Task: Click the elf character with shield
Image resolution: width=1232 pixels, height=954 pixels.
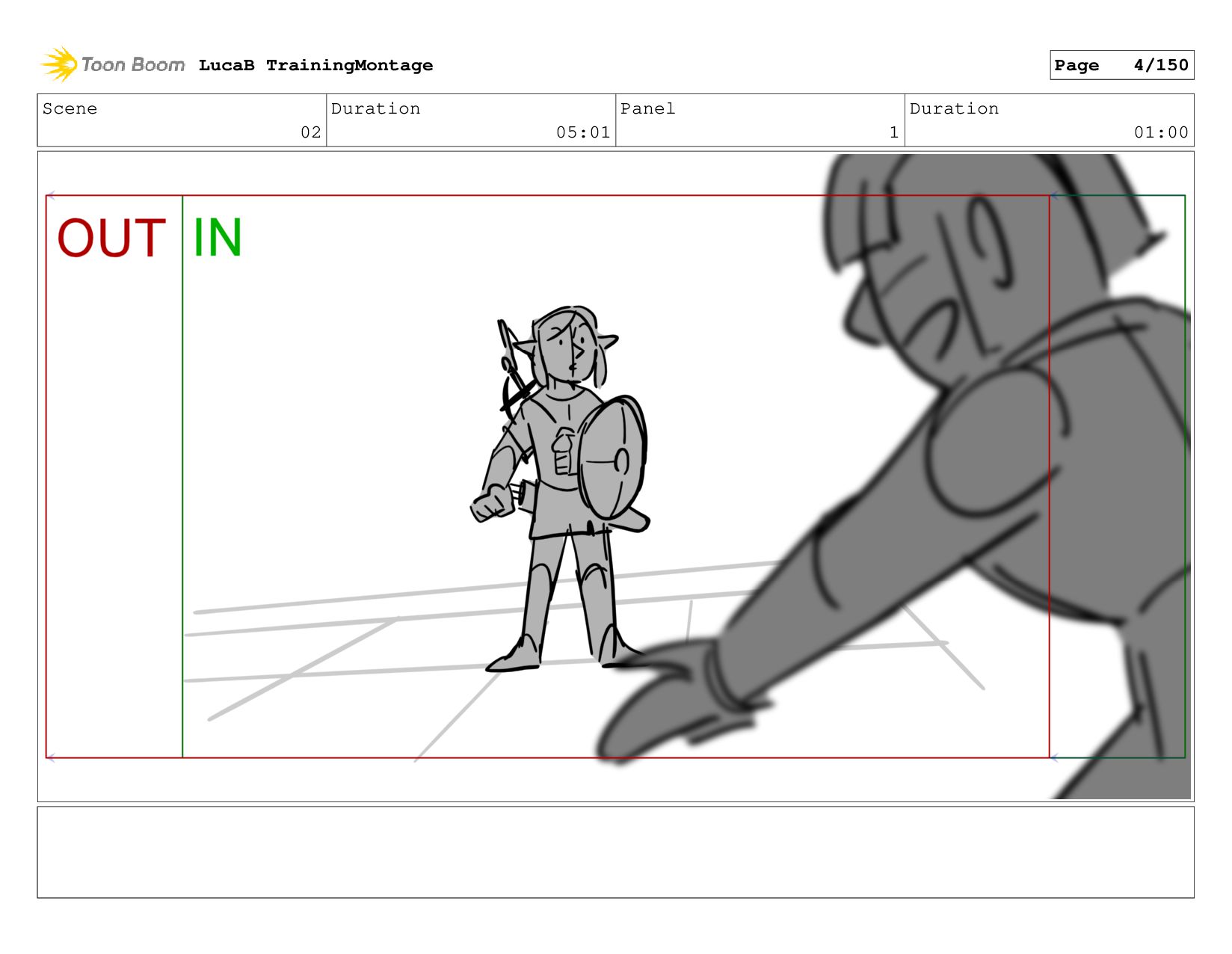Action: click(560, 489)
